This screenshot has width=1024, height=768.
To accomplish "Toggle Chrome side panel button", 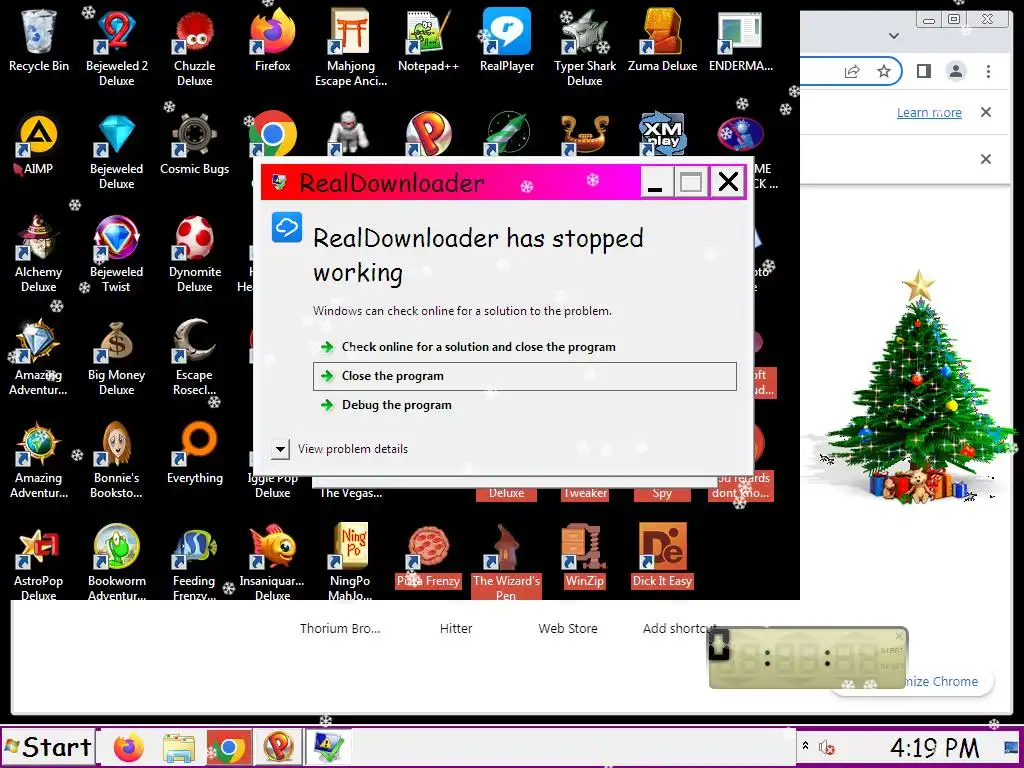I will pyautogui.click(x=923, y=71).
